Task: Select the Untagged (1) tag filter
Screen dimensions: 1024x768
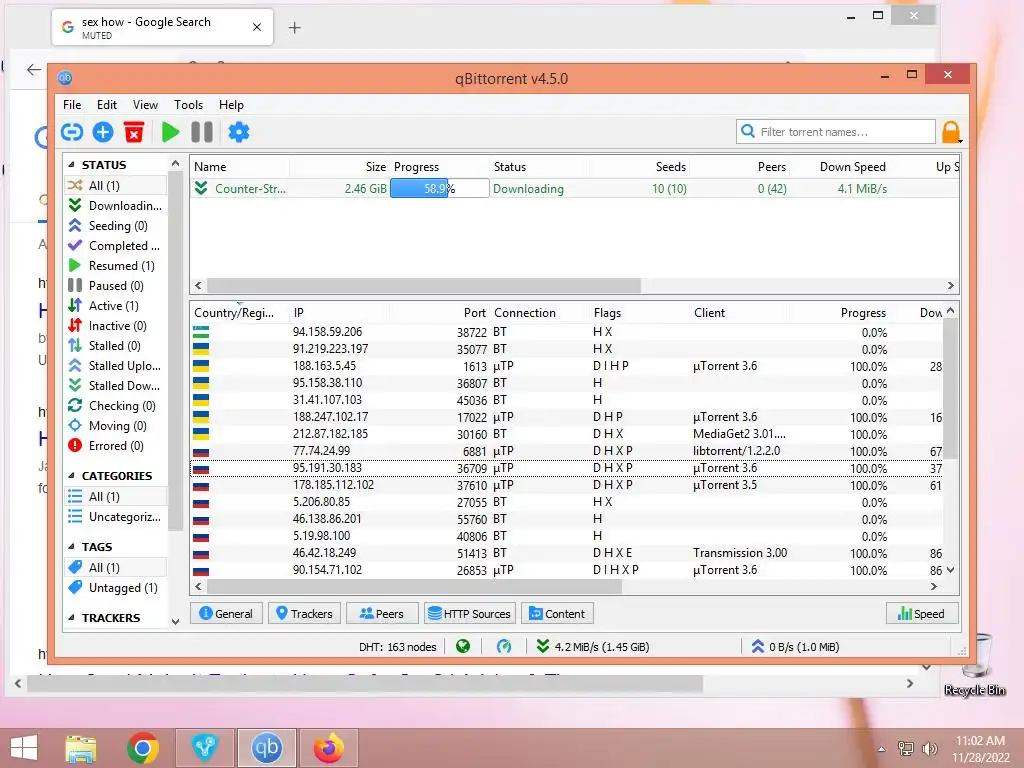Action: [115, 588]
